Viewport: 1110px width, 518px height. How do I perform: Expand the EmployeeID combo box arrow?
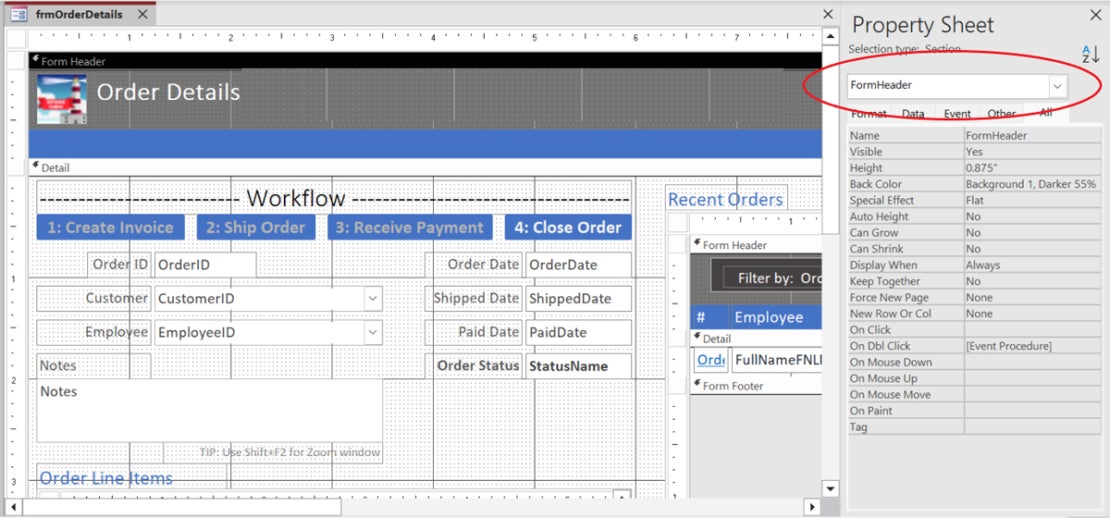point(373,333)
